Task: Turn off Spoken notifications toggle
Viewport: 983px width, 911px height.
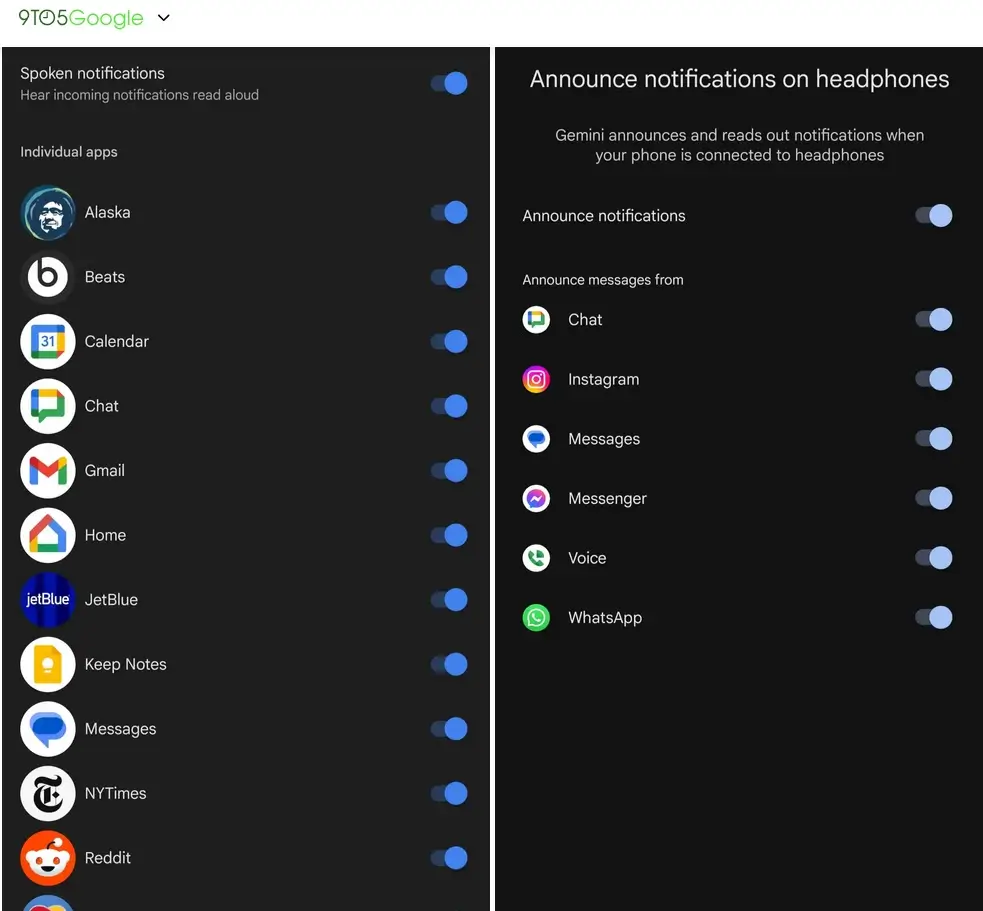Action: click(x=449, y=83)
